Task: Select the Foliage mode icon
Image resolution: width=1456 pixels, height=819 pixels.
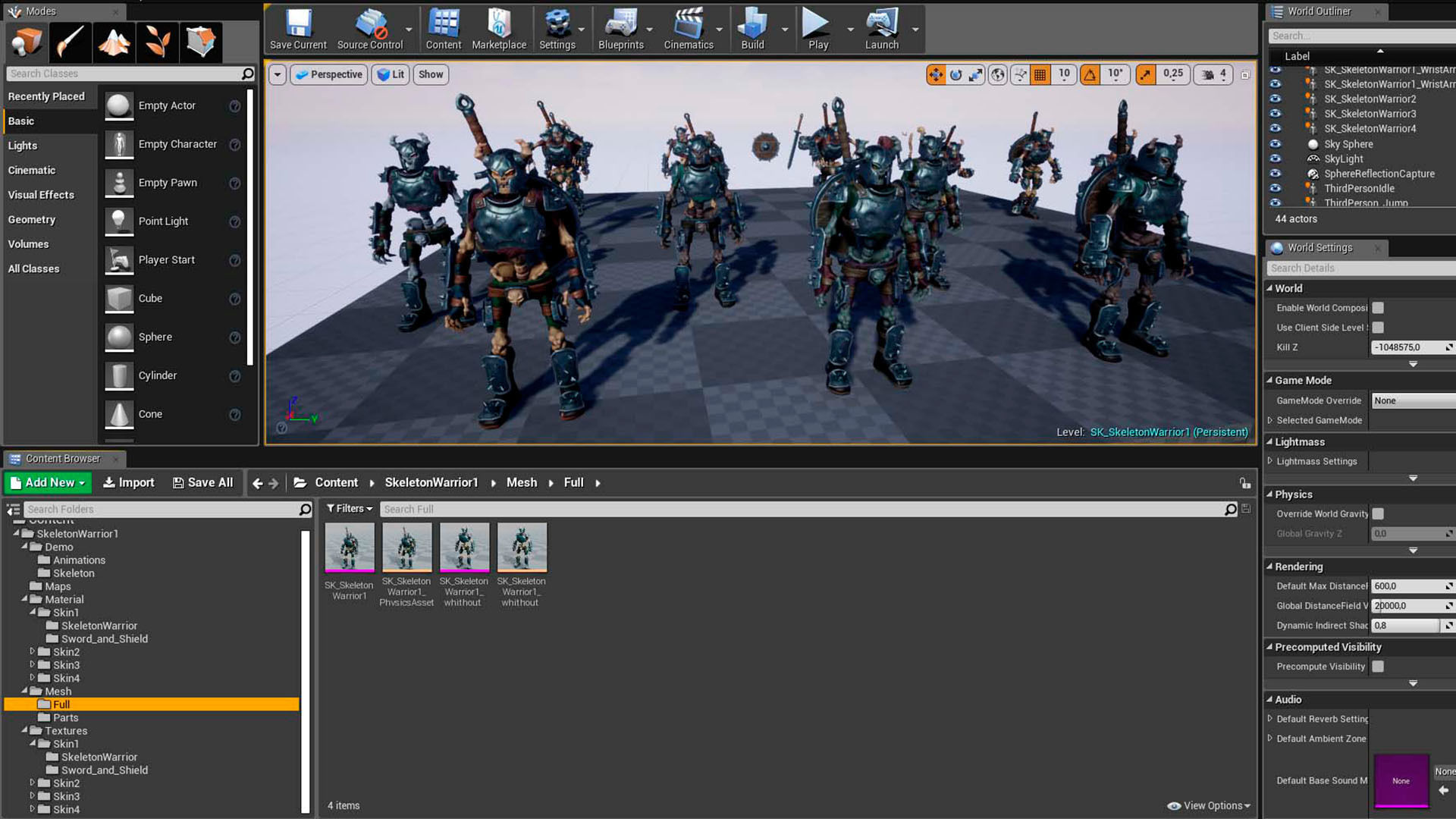Action: click(x=158, y=42)
